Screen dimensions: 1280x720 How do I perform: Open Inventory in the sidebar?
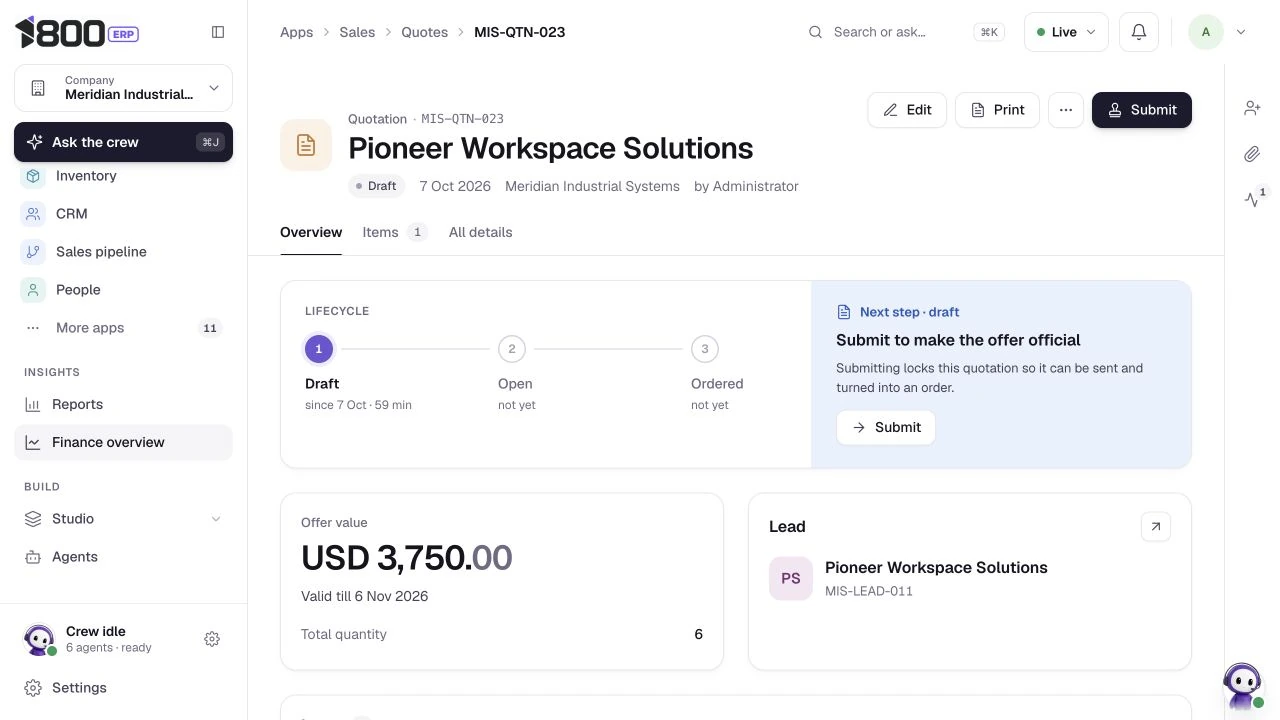(x=124, y=176)
